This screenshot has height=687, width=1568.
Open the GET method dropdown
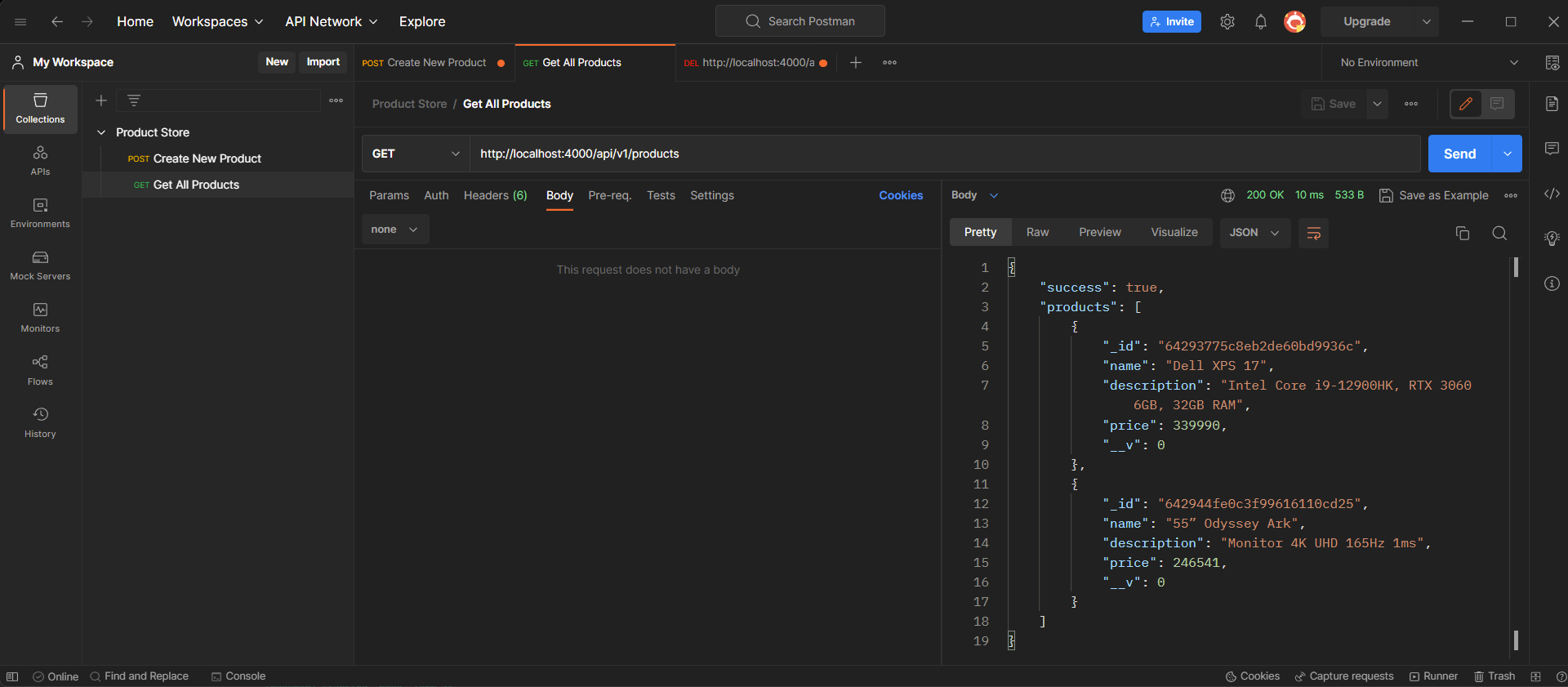415,154
